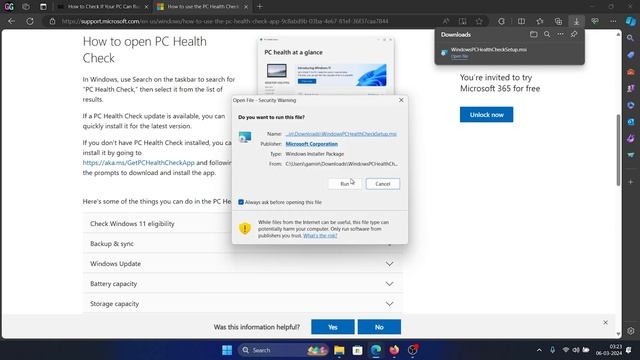Click the Read aloud icon in address bar
The height and width of the screenshot is (360, 640).
click(446, 21)
